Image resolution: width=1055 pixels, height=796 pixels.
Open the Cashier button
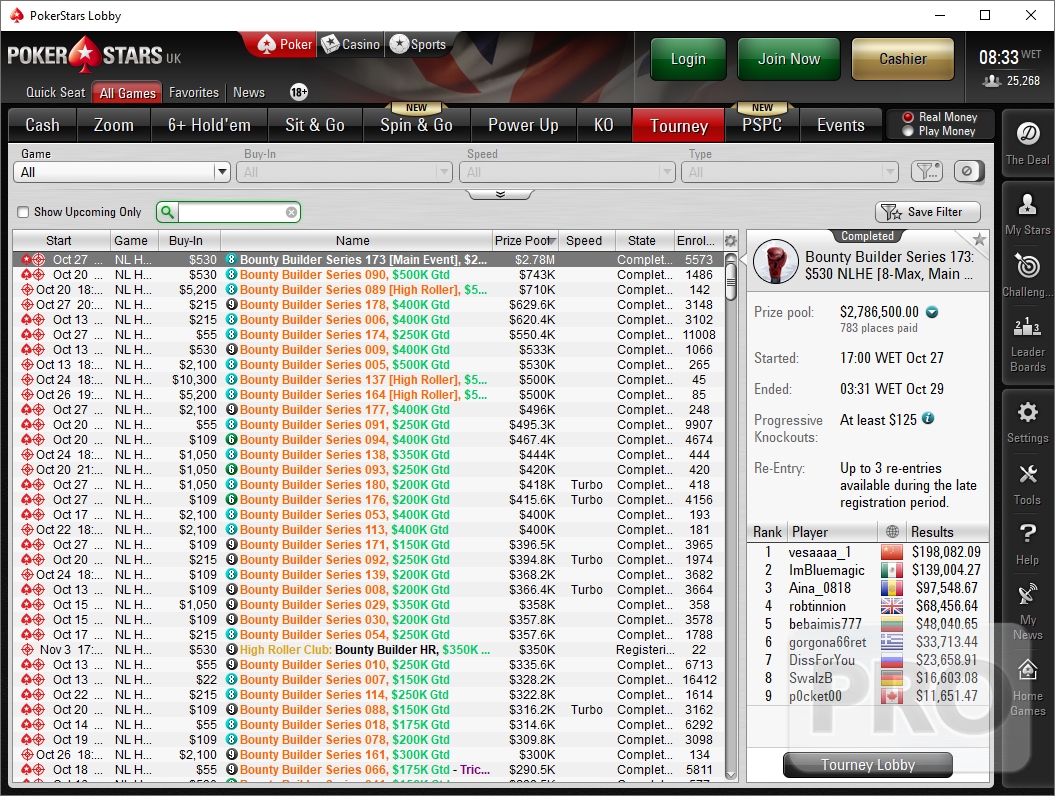(902, 59)
